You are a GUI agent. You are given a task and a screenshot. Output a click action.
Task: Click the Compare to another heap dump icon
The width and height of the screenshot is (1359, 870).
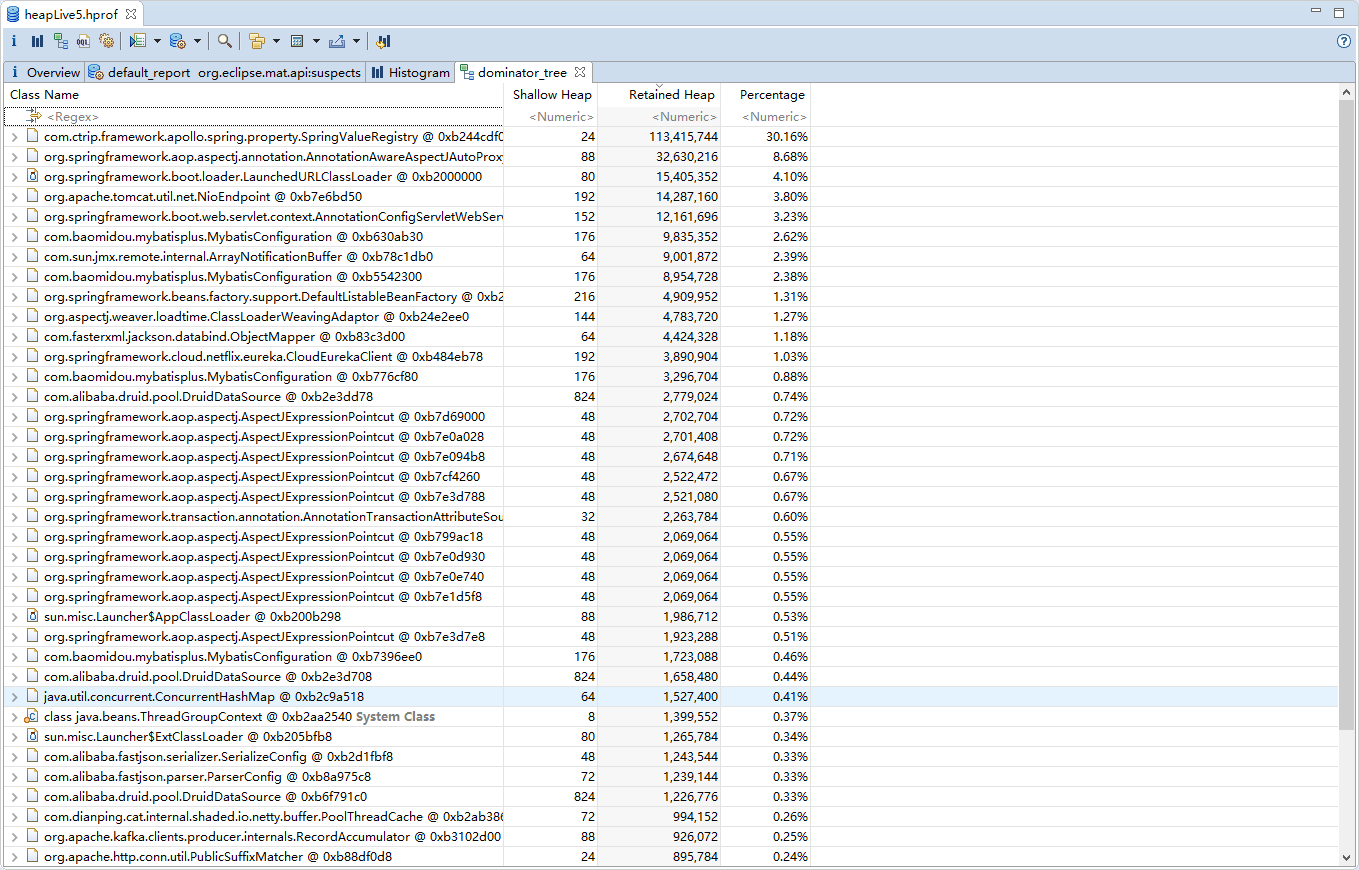[383, 41]
